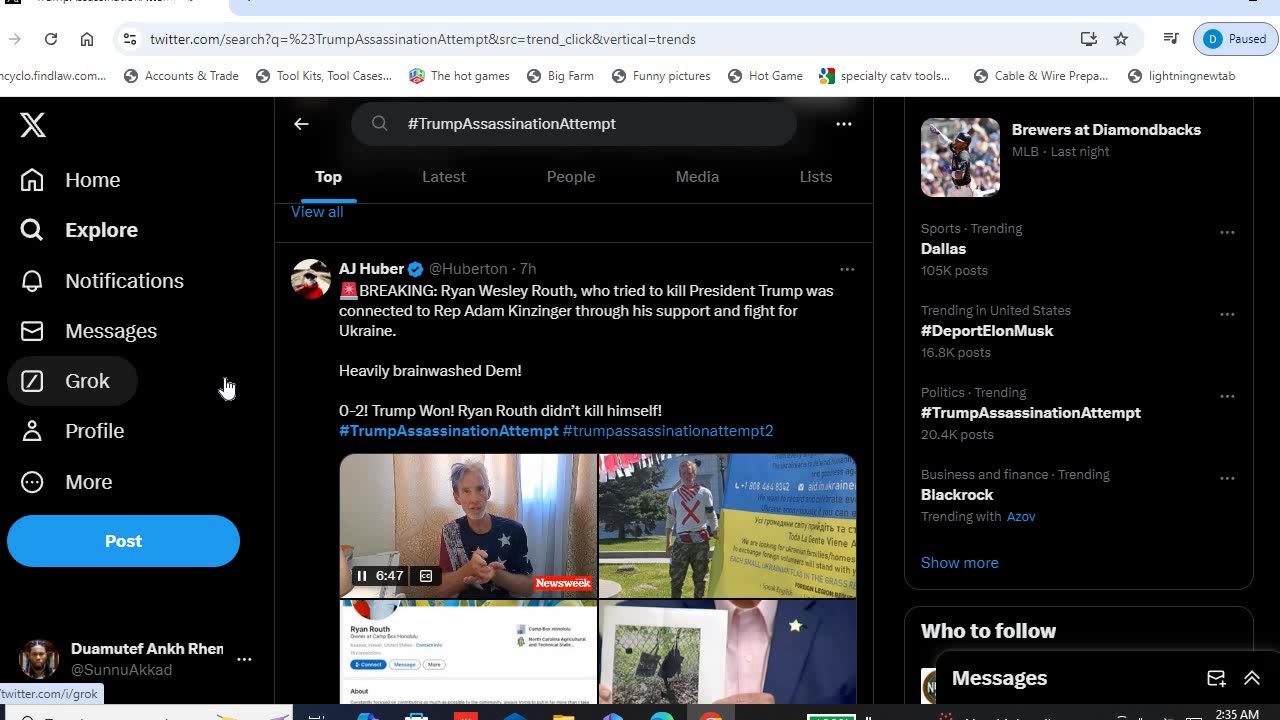
Task: Bookmark this page with the star
Action: click(1121, 39)
